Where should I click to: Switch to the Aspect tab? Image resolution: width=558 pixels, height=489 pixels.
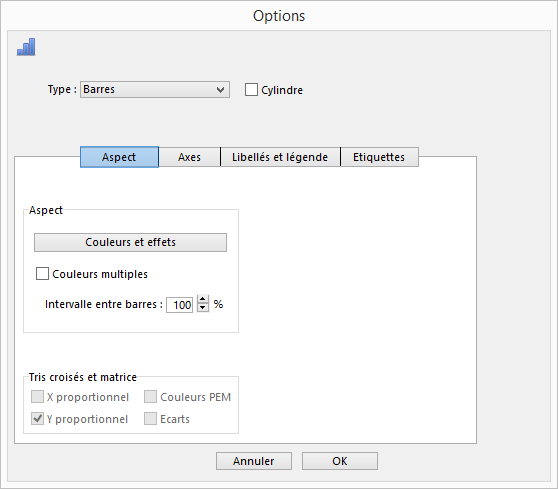tap(119, 157)
